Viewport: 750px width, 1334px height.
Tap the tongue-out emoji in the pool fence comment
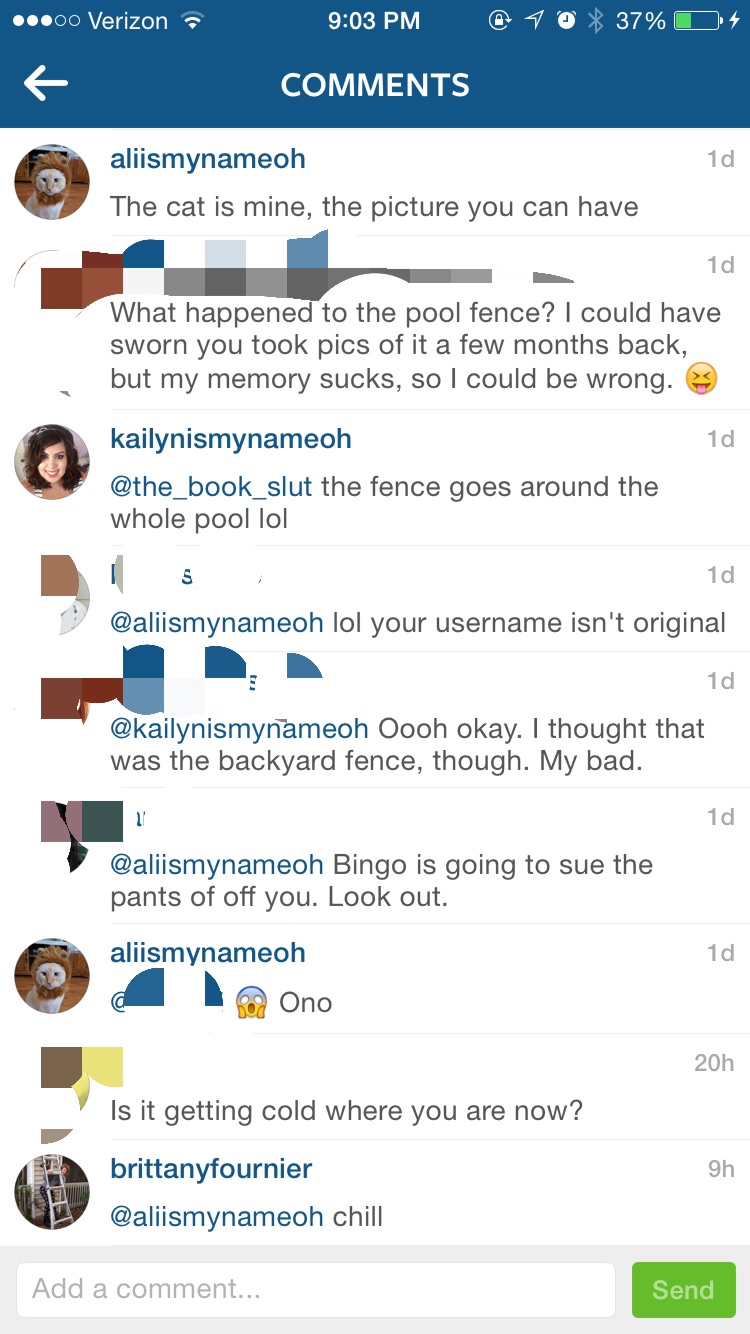click(702, 380)
